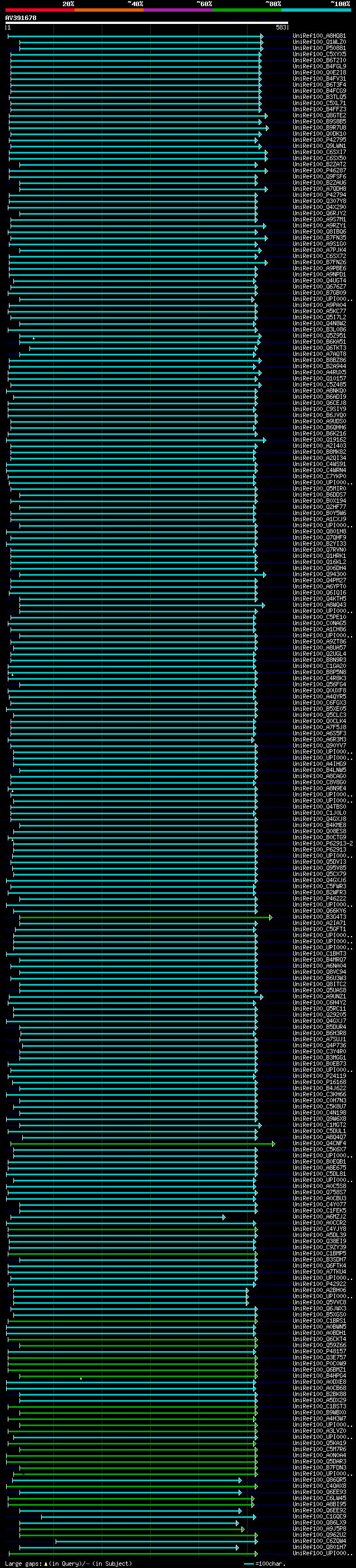Click the UniRef100_Q801H7 label

319,1547
